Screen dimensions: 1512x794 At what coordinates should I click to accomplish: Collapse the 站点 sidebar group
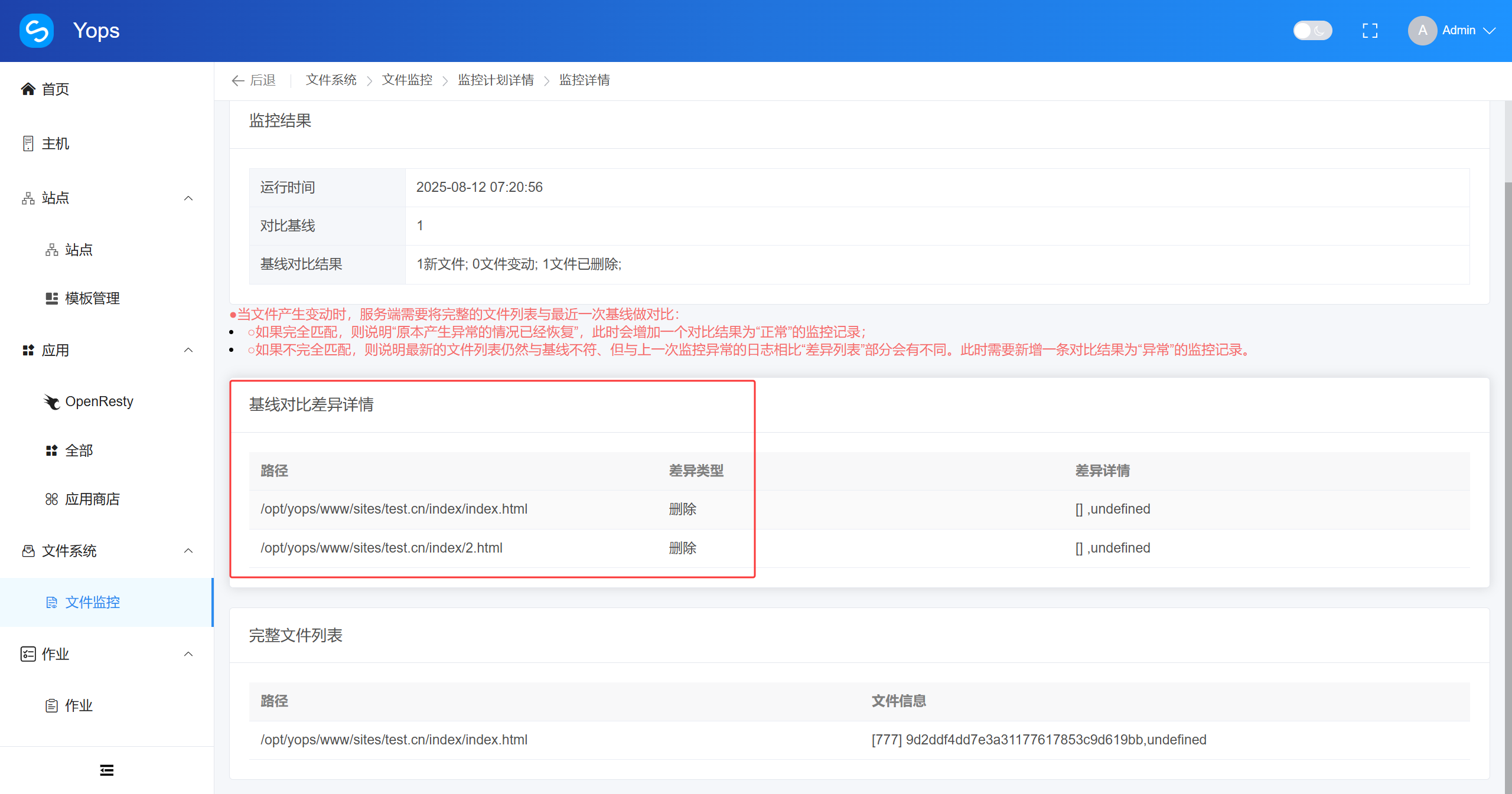point(188,198)
